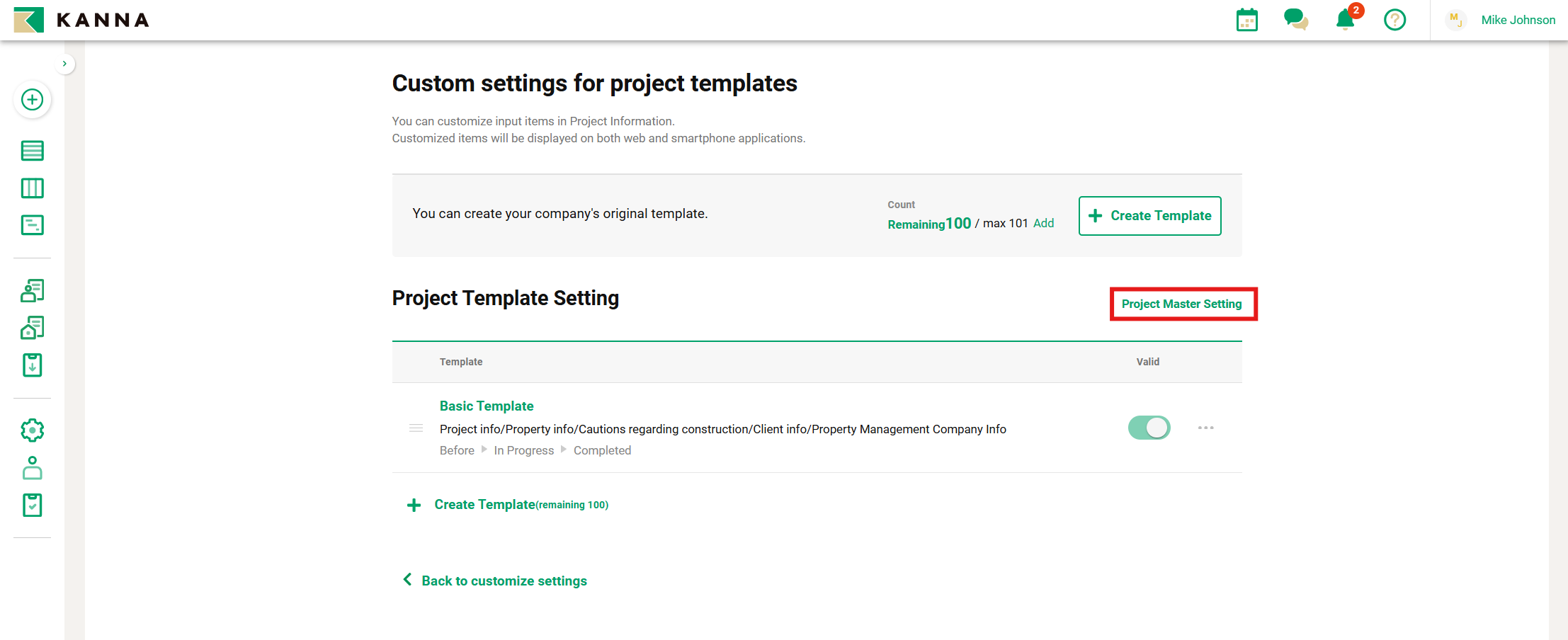The width and height of the screenshot is (1568, 640).
Task: Click the help question mark icon
Action: (1394, 20)
